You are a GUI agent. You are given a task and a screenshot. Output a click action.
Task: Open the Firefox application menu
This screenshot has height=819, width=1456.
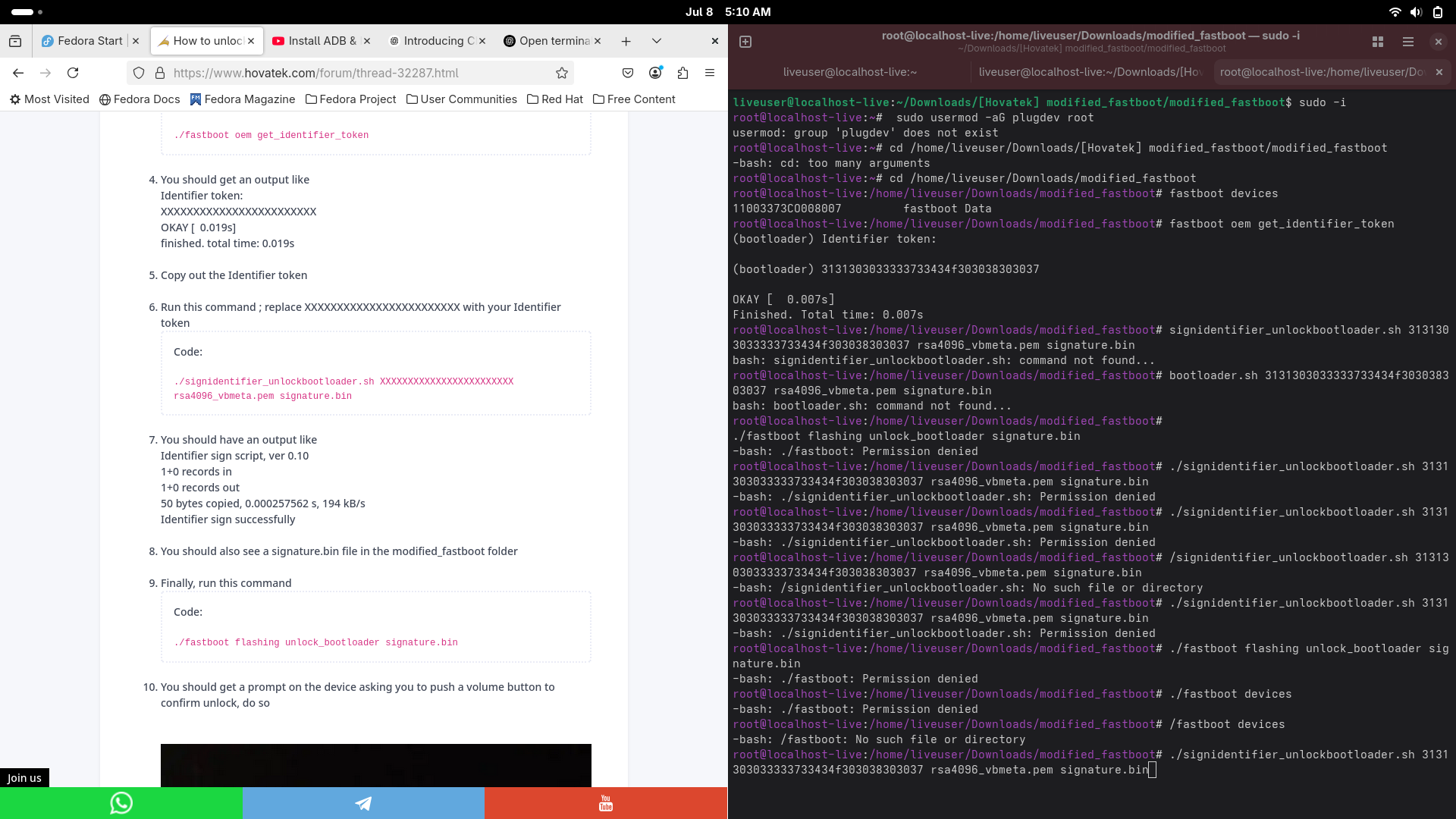click(x=710, y=73)
